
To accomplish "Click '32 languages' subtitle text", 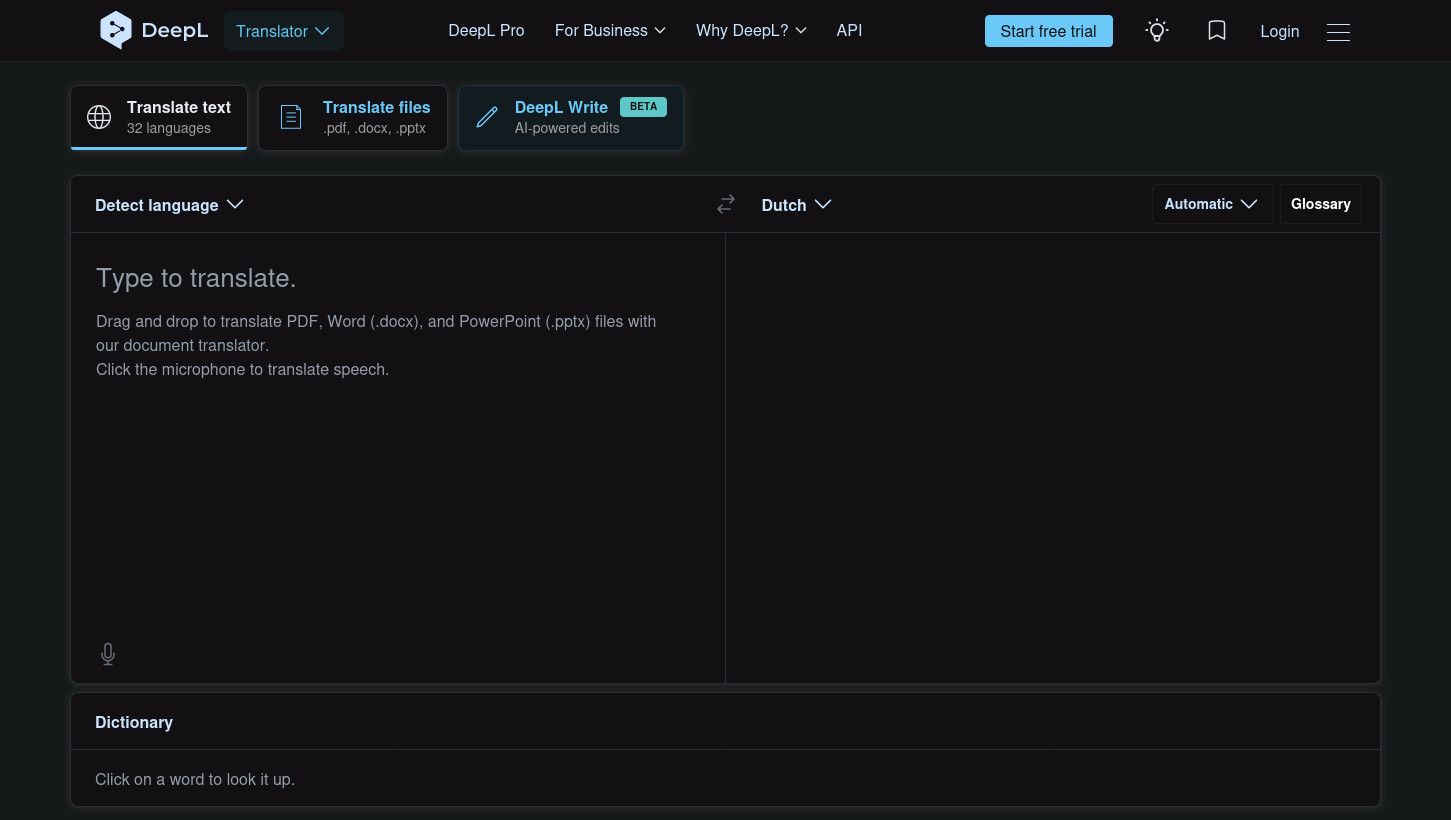I will (169, 128).
